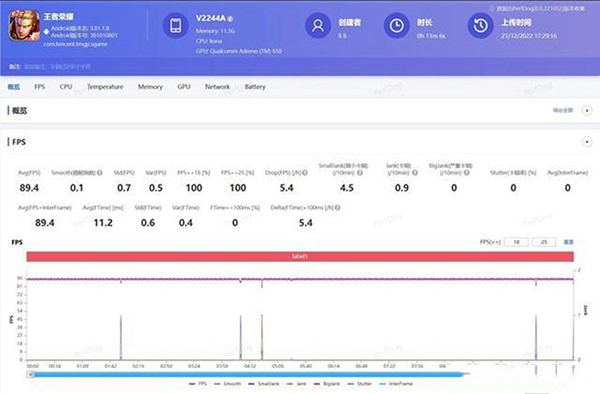
Task: Toggle Smooth series in chart legend
Action: point(228,384)
